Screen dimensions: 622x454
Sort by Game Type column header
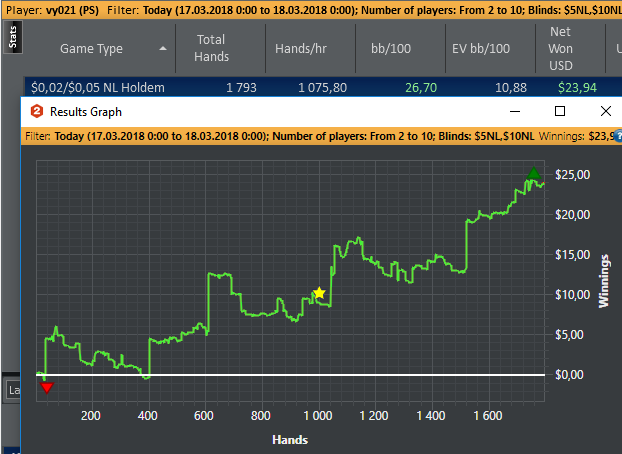(91, 48)
